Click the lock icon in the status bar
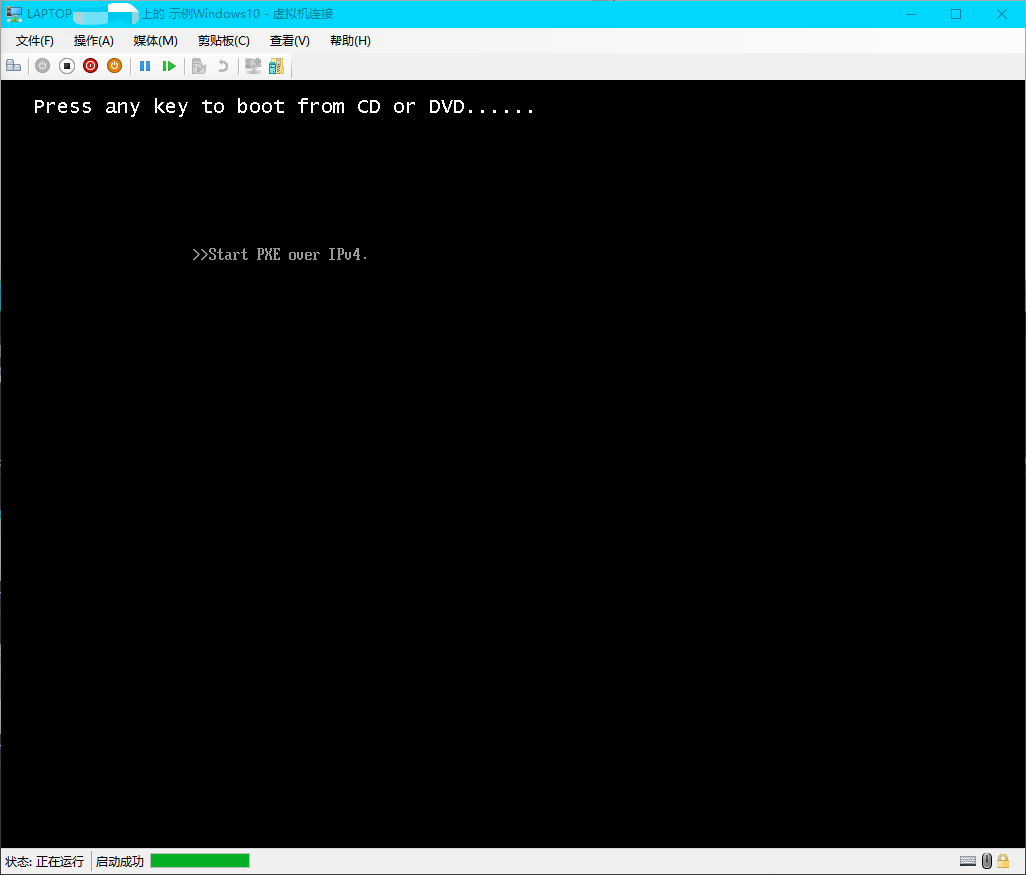The width and height of the screenshot is (1026, 875). click(1003, 861)
